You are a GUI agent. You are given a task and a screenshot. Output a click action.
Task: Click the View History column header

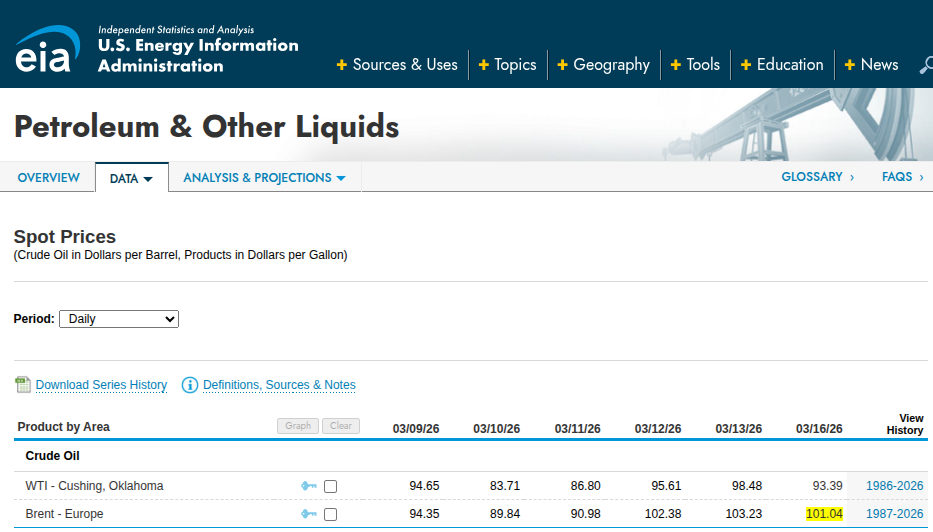[x=905, y=424]
